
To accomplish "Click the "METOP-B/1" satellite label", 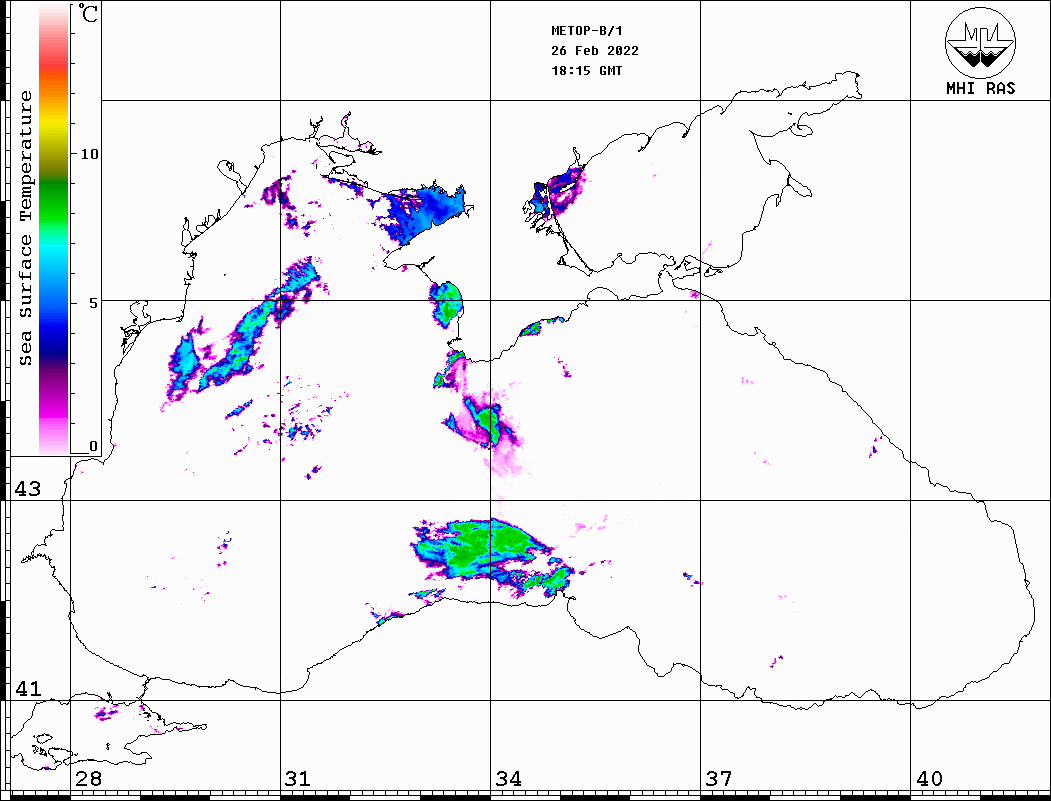I will pyautogui.click(x=587, y=31).
